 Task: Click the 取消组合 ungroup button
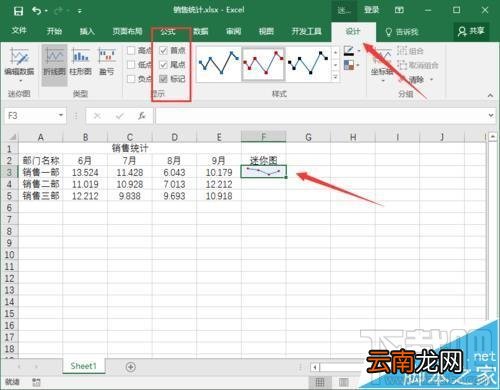pos(418,65)
